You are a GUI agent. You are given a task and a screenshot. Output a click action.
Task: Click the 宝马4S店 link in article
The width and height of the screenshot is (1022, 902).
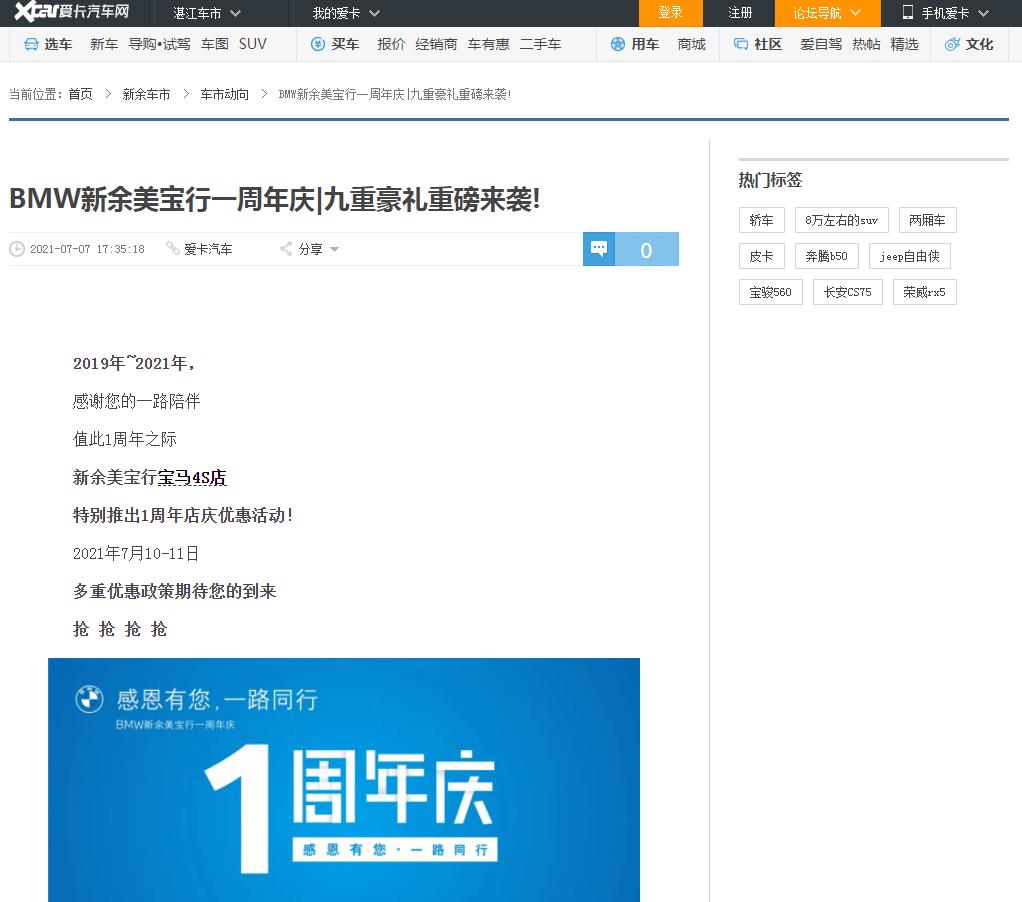(192, 478)
